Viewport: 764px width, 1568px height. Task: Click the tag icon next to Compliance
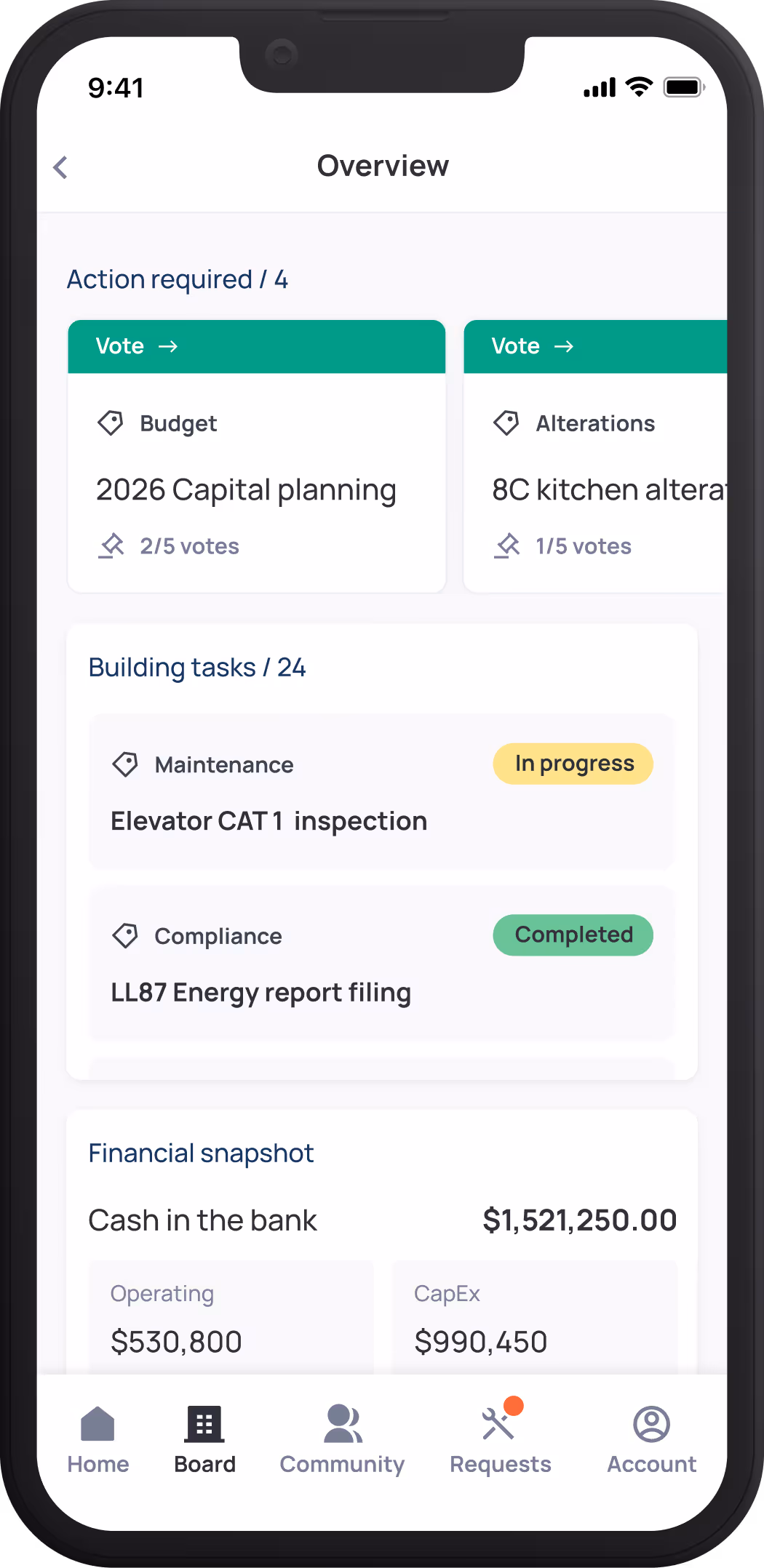tap(125, 935)
